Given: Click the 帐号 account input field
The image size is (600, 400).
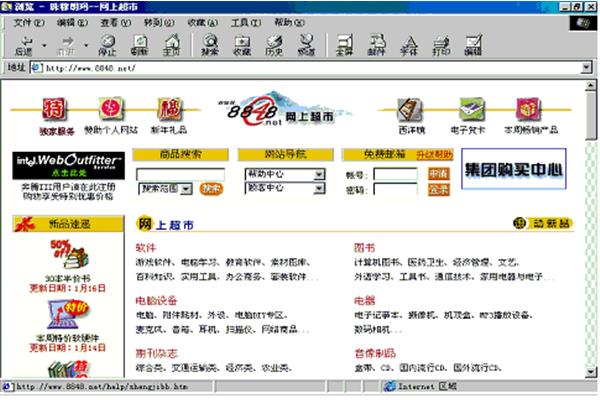Looking at the screenshot, I should point(394,174).
